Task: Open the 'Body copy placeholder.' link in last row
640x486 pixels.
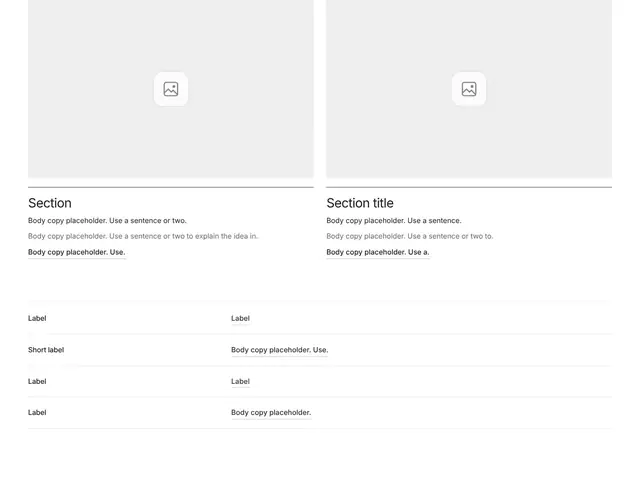Action: [x=271, y=413]
